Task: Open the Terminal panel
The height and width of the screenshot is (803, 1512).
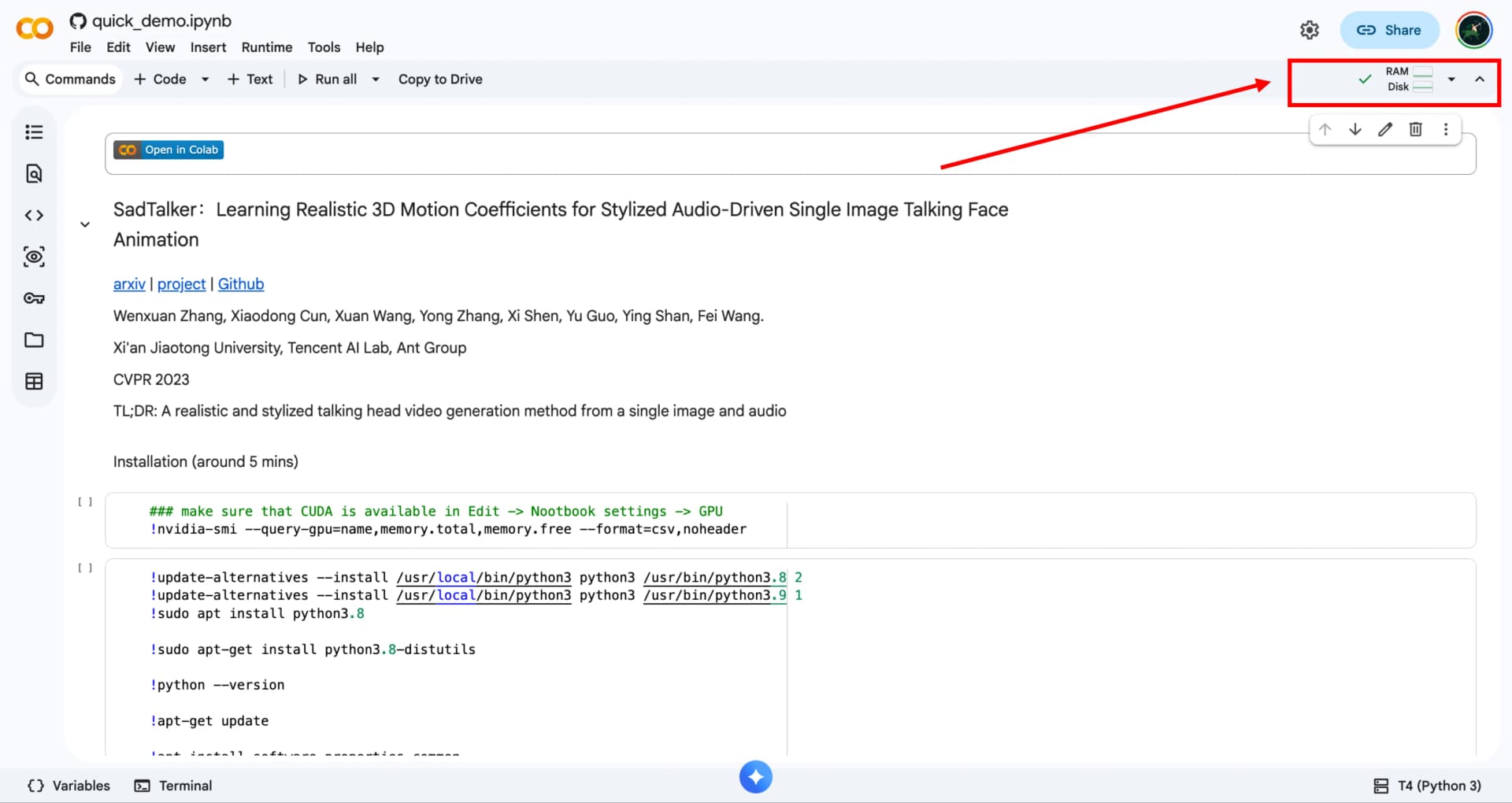Action: [x=173, y=786]
